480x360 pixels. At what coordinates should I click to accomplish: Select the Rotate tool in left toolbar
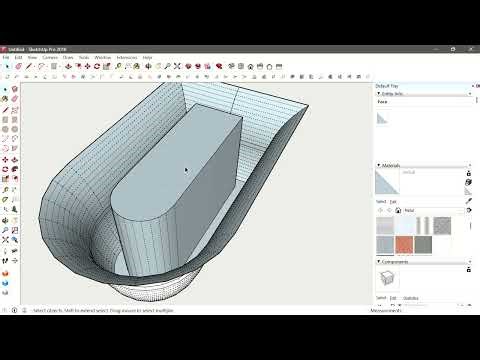click(5, 169)
